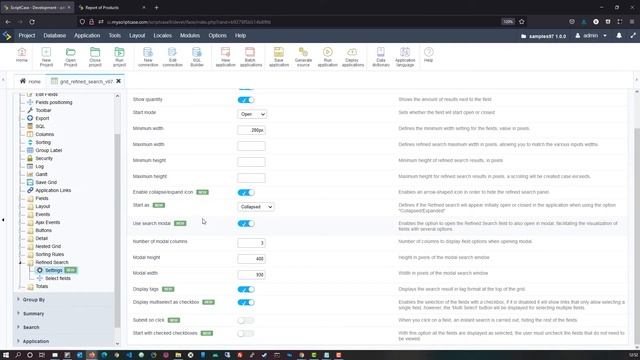Click the Edit connection icon
The width and height of the screenshot is (640, 360).
click(172, 57)
